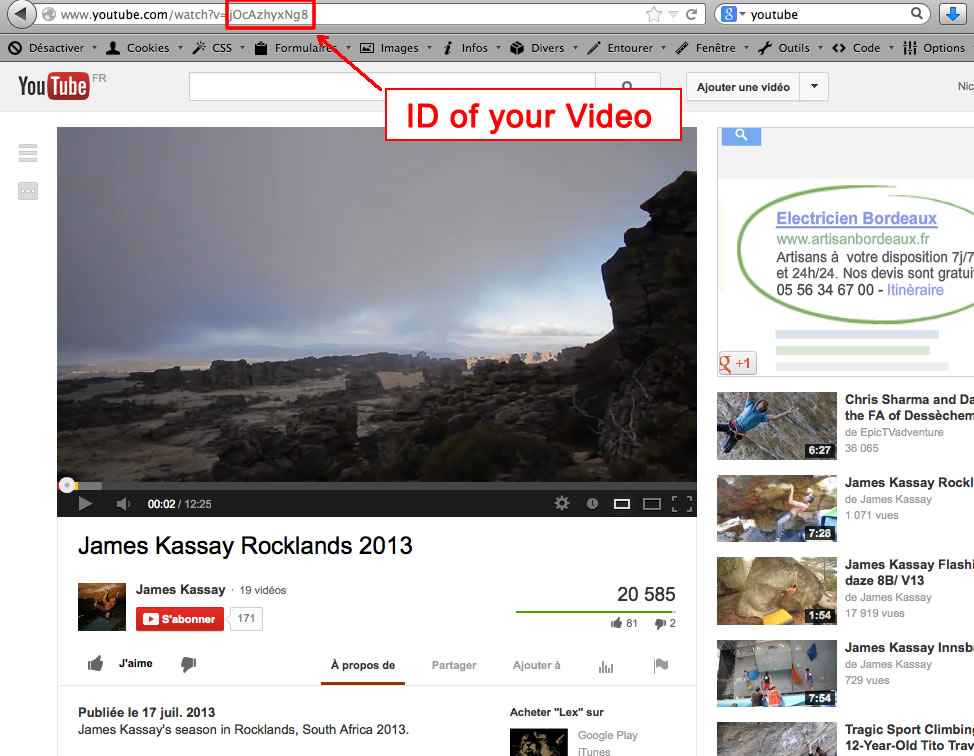Expand the Ajouter une vidéo dropdown arrow

click(x=814, y=87)
